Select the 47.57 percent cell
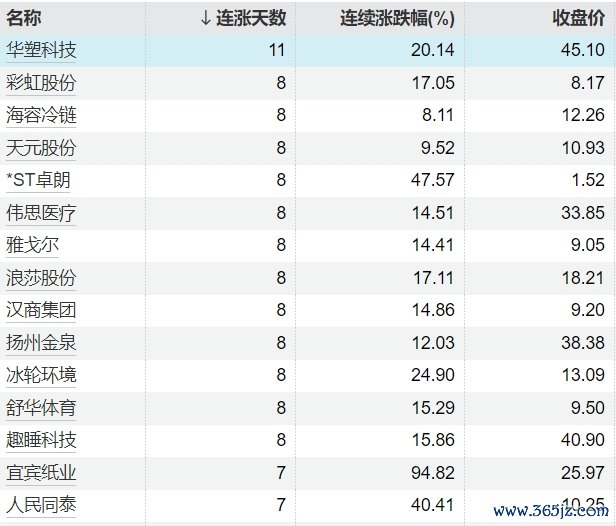 click(433, 180)
